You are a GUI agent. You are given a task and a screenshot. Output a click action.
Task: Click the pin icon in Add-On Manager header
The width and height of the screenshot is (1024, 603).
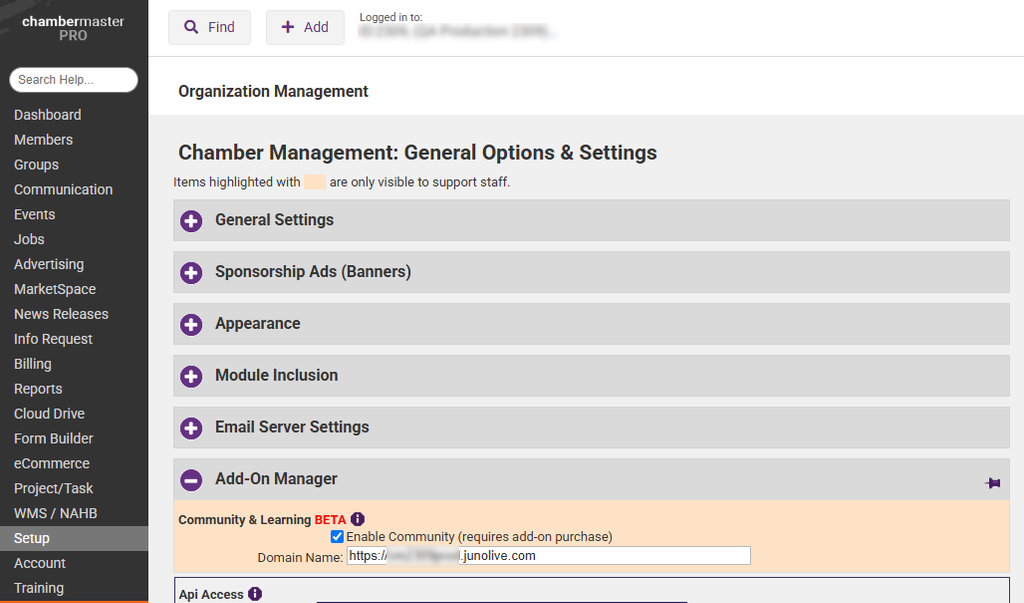(x=992, y=483)
